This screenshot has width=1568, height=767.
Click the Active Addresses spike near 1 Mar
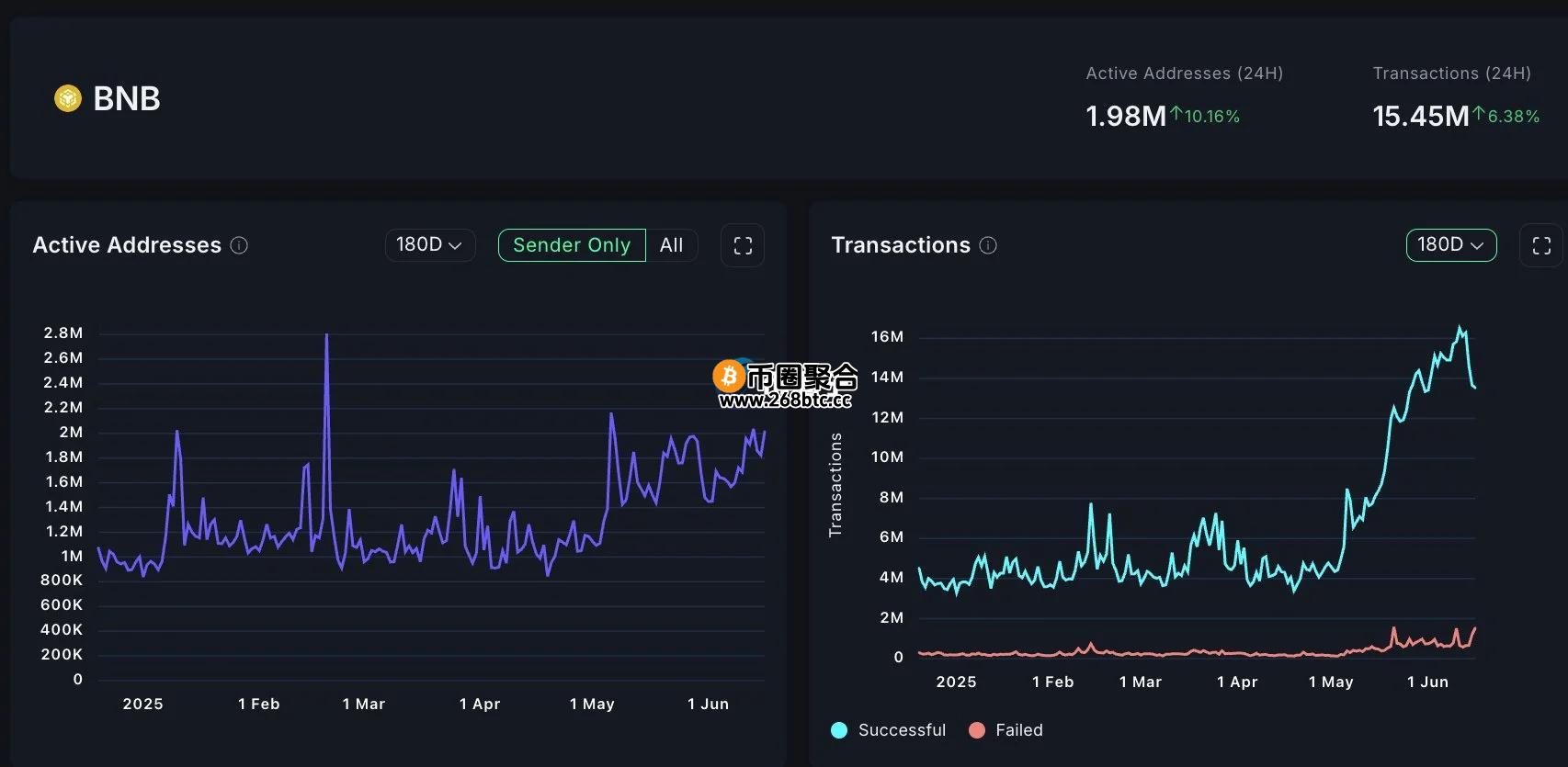[x=326, y=336]
